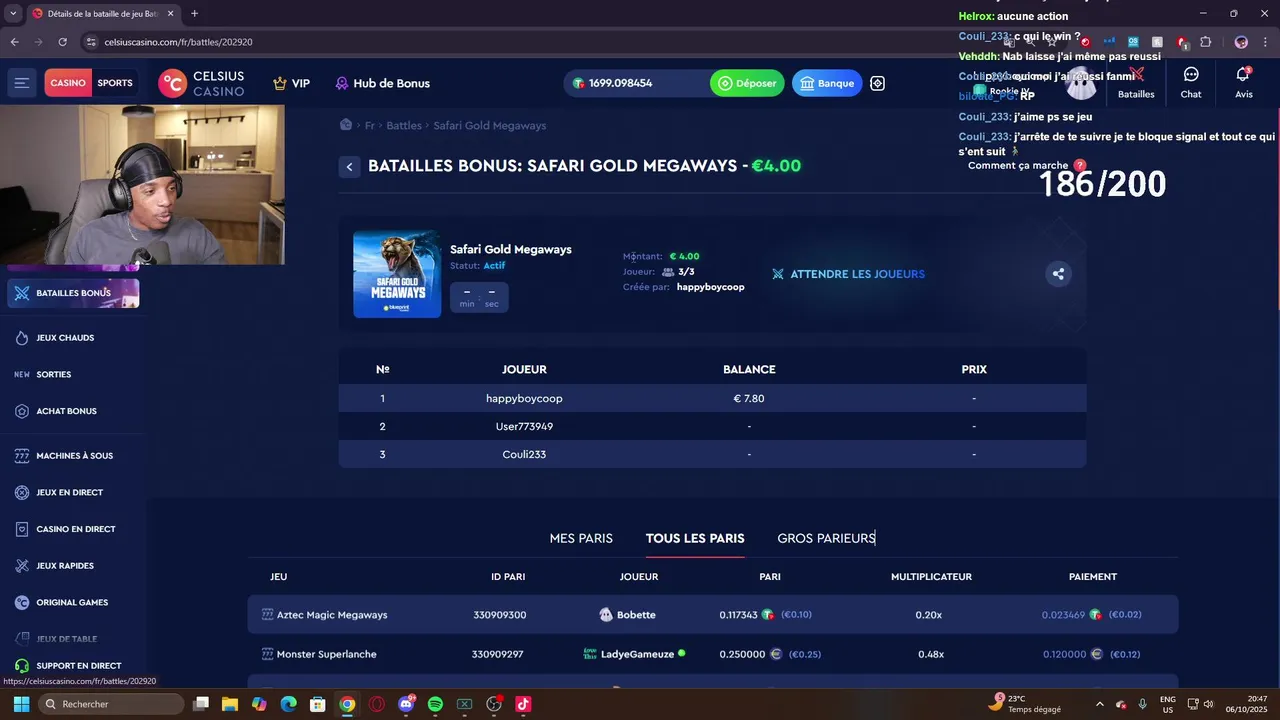Click the browser back arrow
The image size is (1280, 720).
click(x=14, y=42)
